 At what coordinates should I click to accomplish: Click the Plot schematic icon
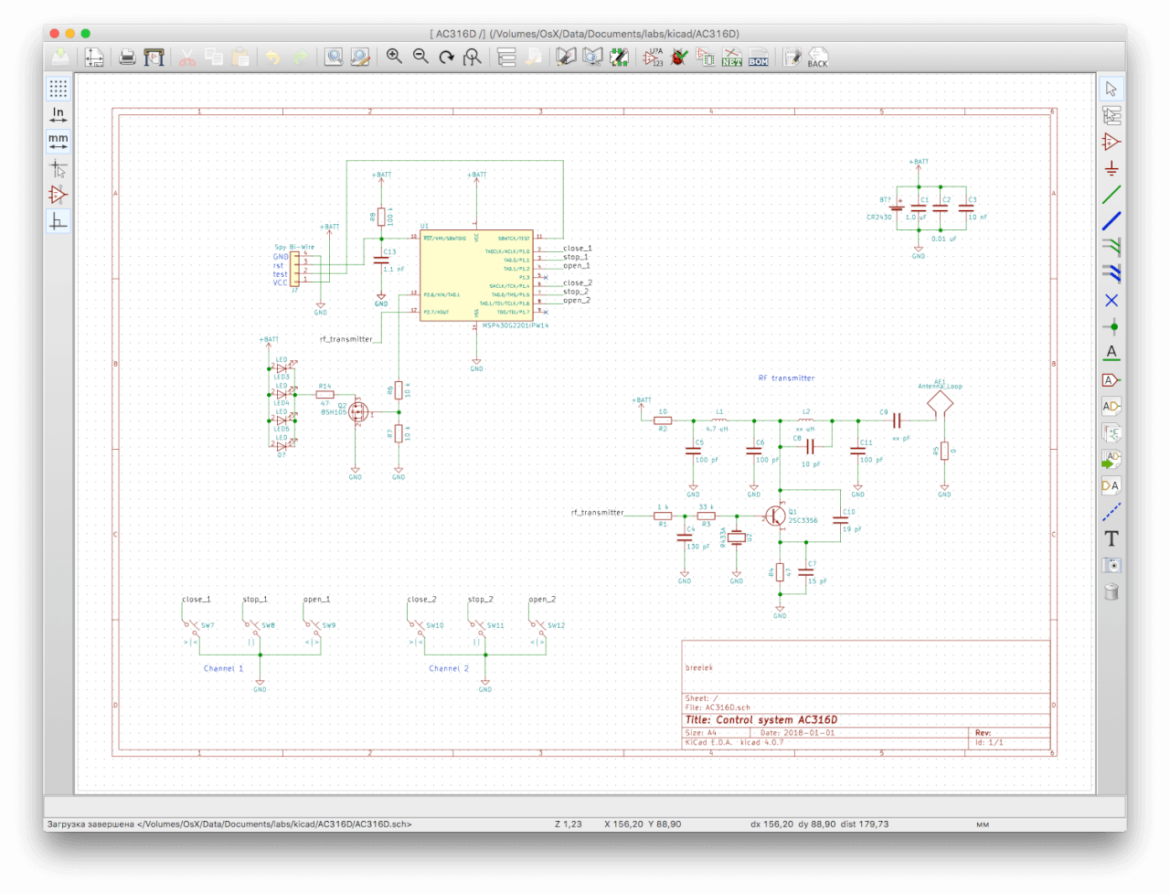point(154,57)
